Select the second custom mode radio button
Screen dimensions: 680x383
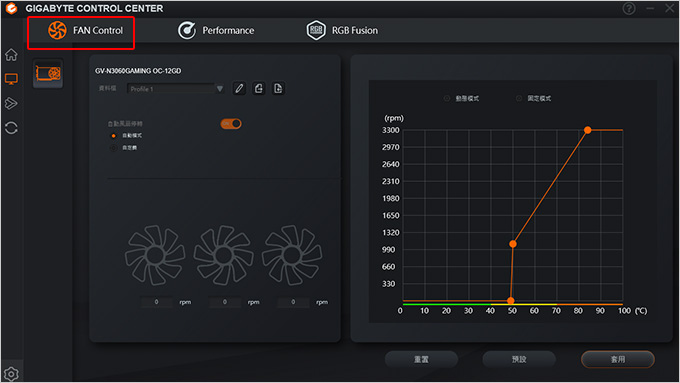(x=114, y=148)
